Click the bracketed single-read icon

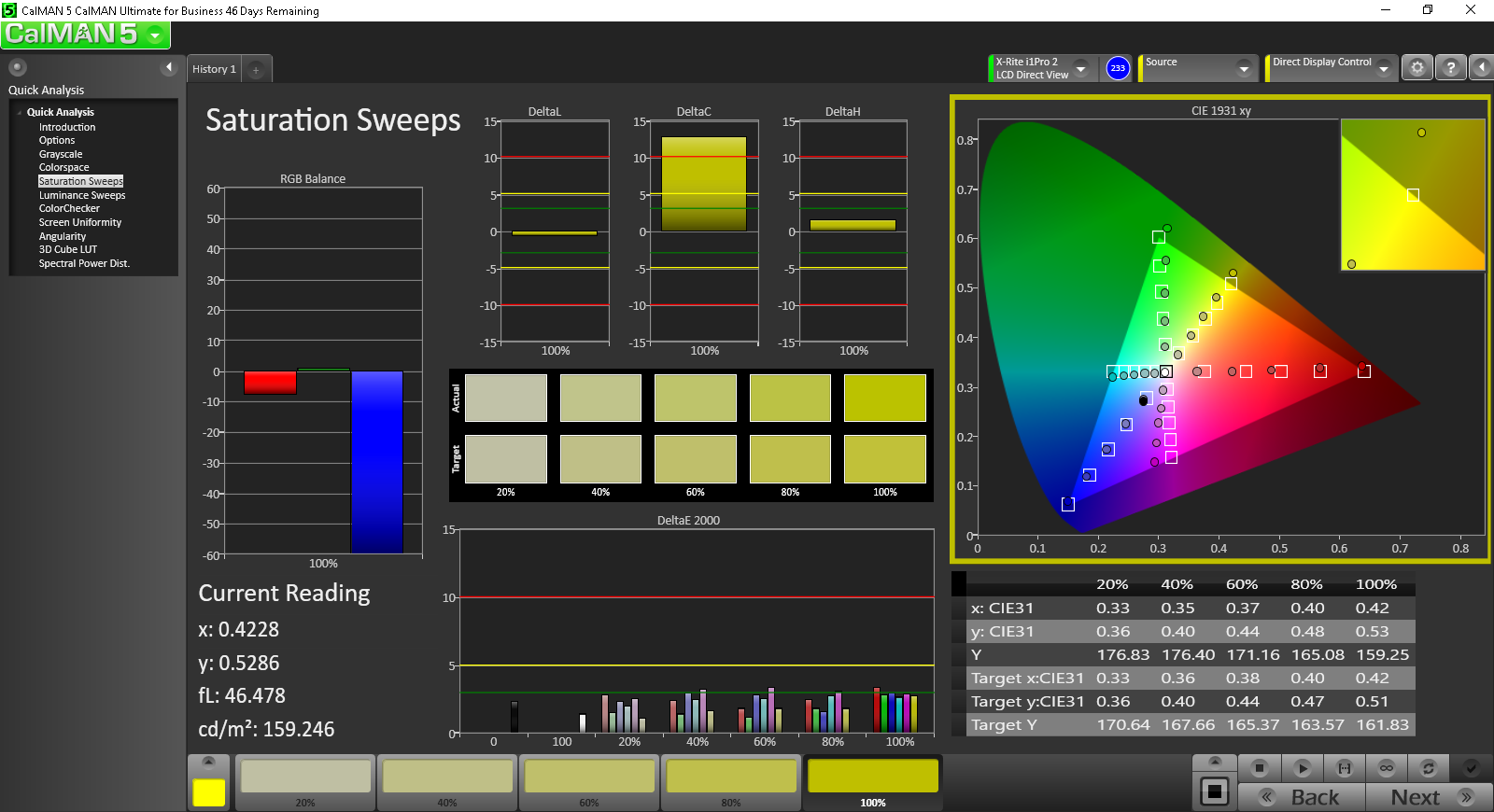(1344, 768)
